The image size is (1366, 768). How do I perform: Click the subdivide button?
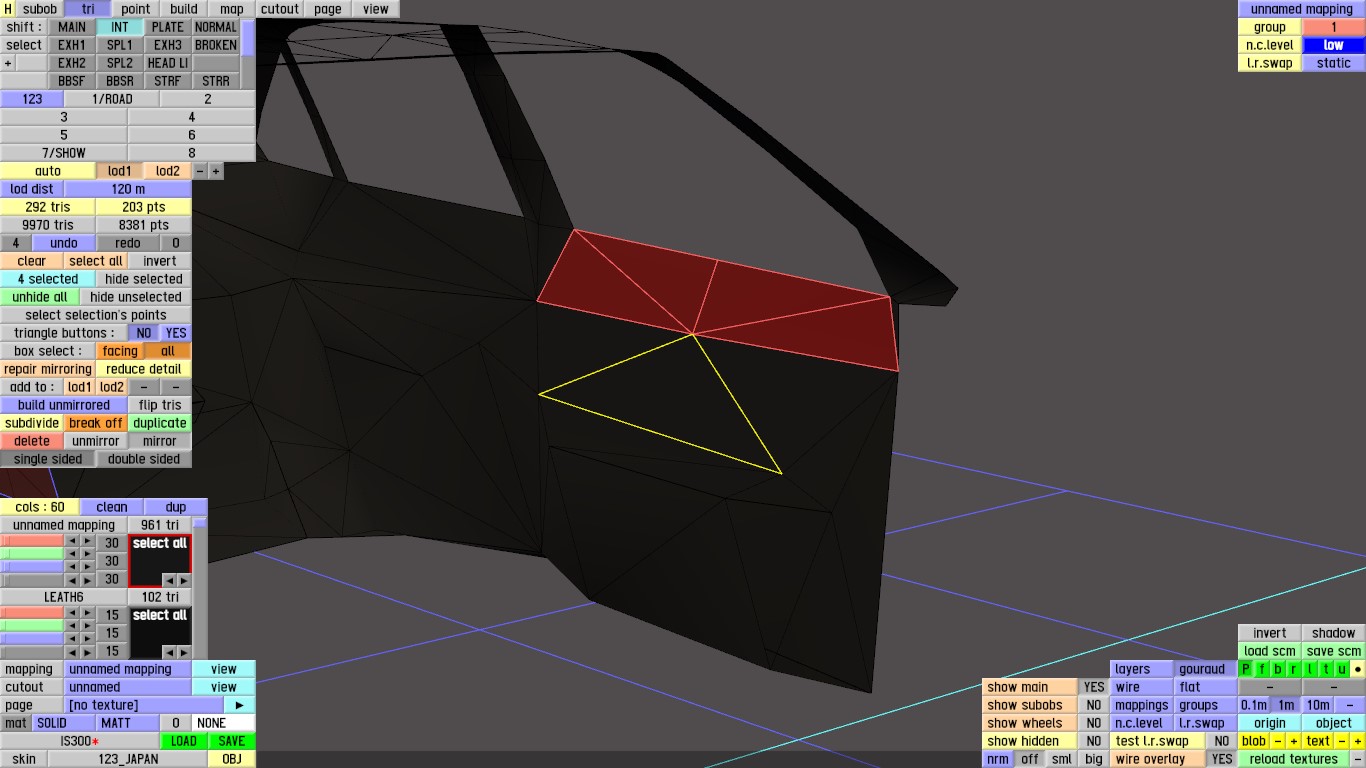coord(32,423)
